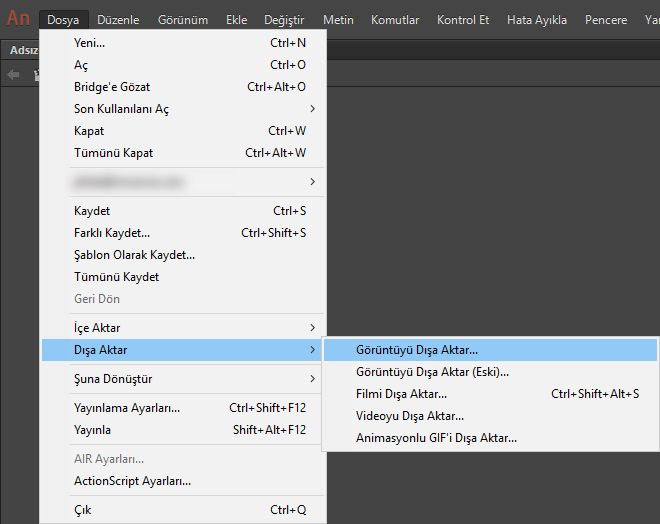Click the back arrow icon below document tab
660x524 pixels.
click(13, 74)
